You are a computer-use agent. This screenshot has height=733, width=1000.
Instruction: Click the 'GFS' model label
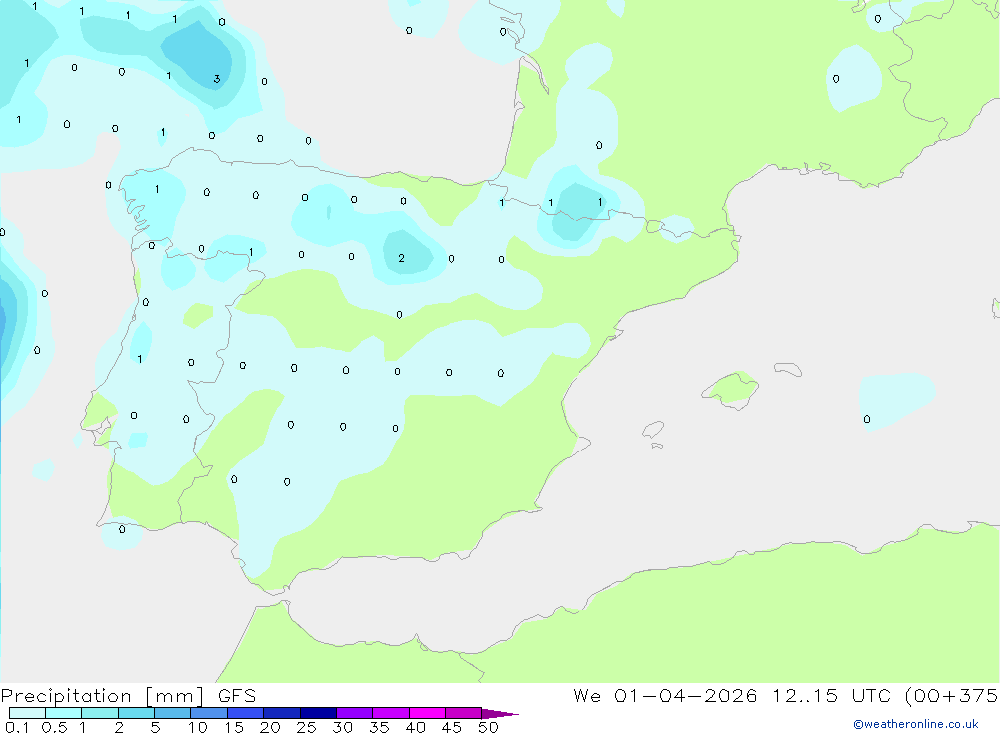[x=237, y=695]
